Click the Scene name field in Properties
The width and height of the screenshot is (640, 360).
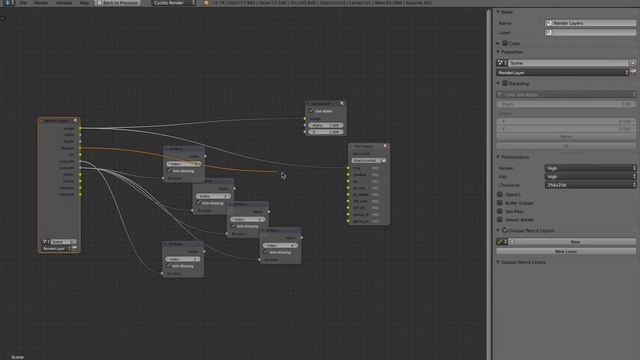click(569, 63)
